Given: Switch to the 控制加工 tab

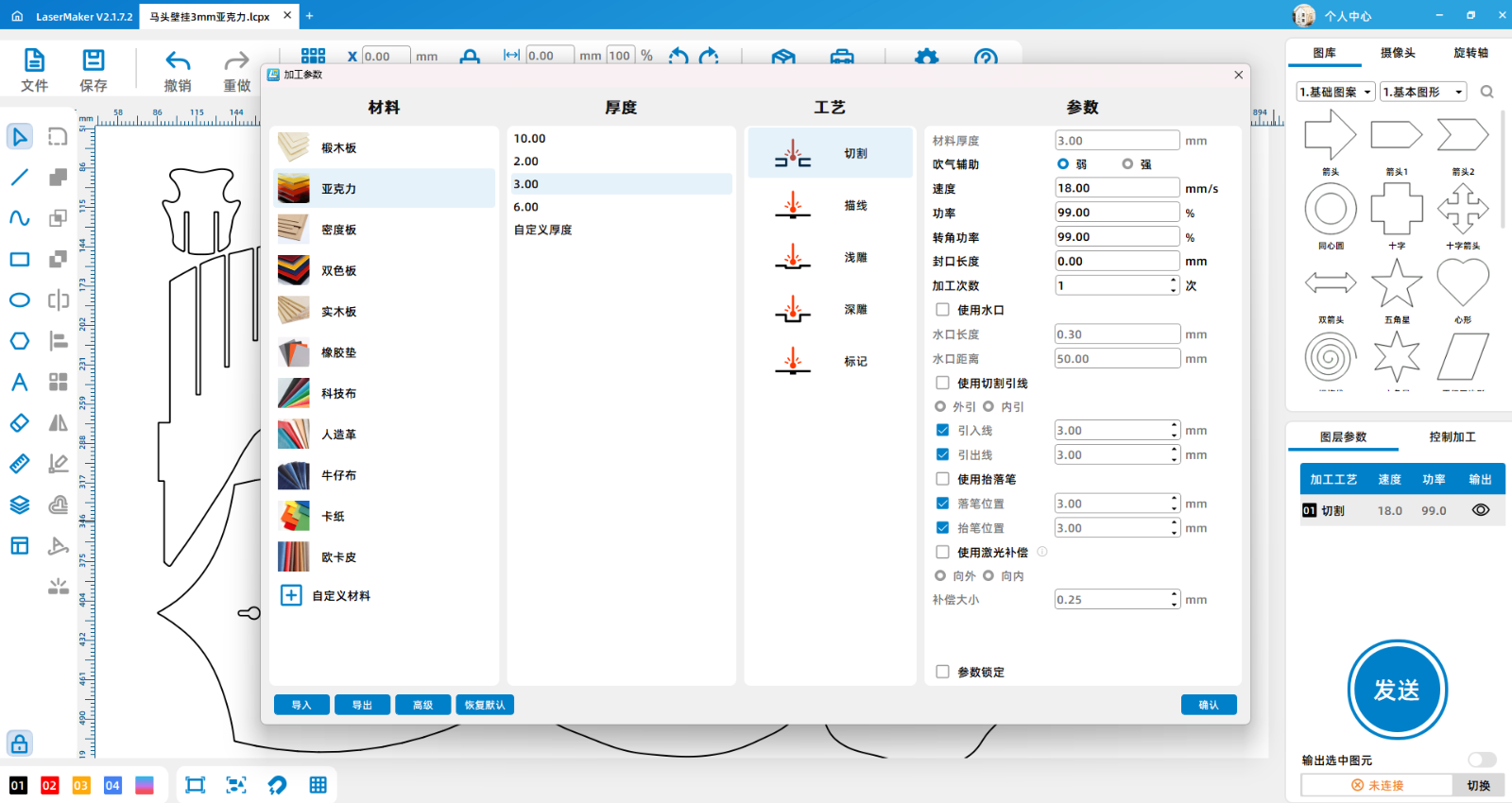Looking at the screenshot, I should point(1452,436).
